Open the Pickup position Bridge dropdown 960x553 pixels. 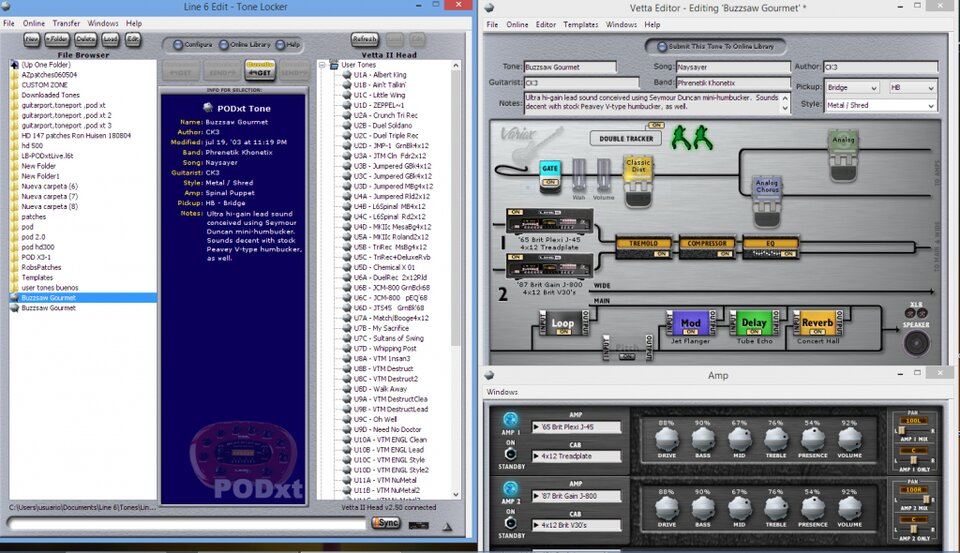(852, 88)
